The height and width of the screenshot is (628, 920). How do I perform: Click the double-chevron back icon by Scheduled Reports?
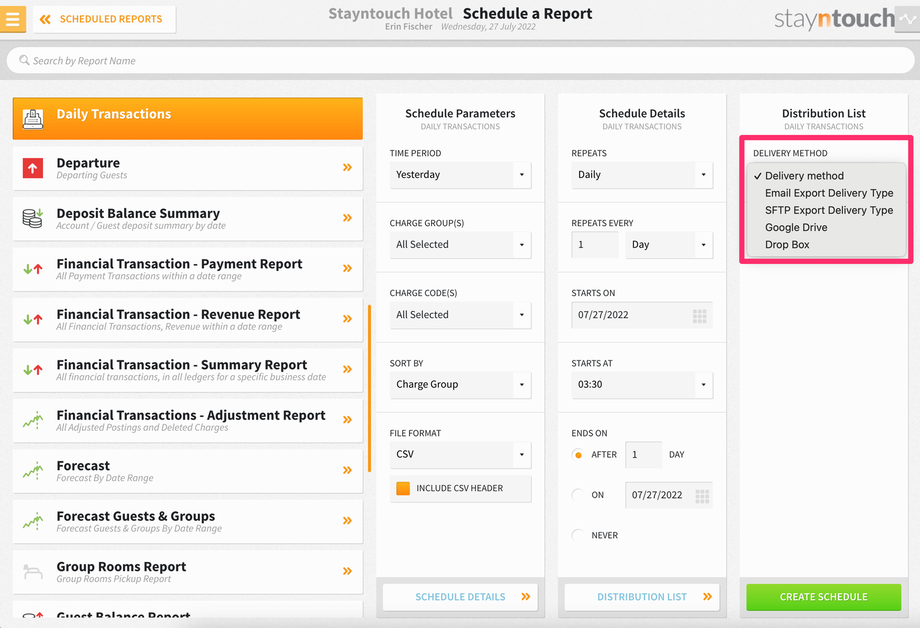point(45,19)
